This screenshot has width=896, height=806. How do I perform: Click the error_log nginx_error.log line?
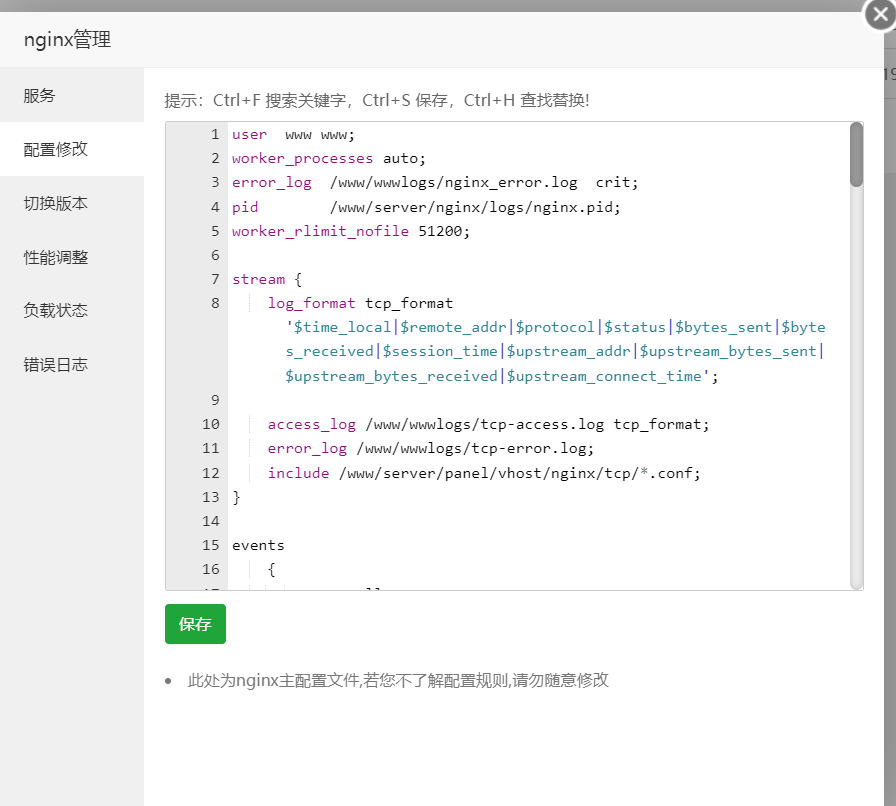tap(435, 182)
